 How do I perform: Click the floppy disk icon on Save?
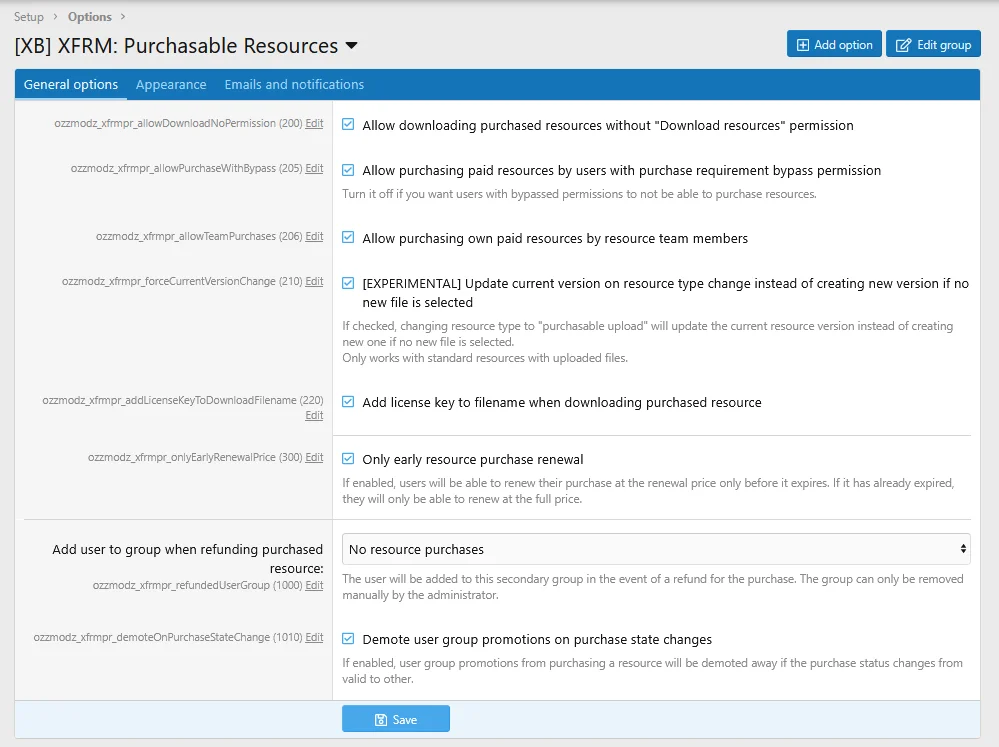coord(380,719)
